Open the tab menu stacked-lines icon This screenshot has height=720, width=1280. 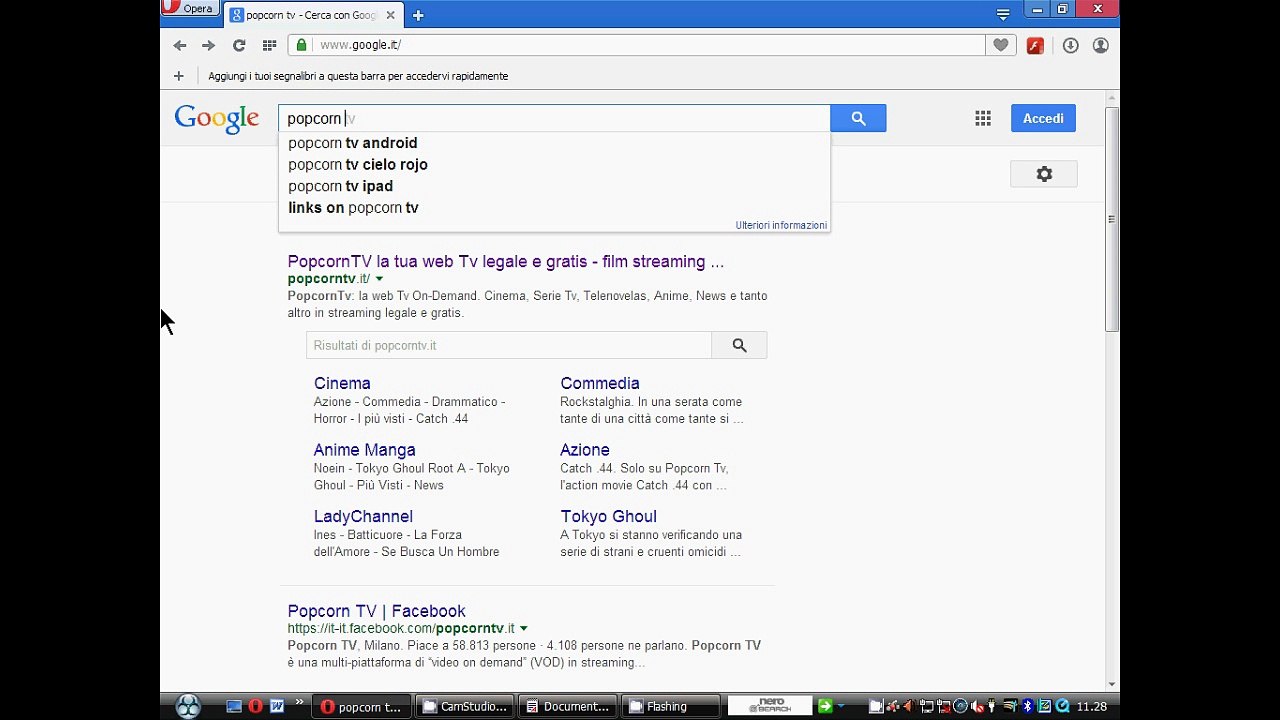(x=1003, y=15)
